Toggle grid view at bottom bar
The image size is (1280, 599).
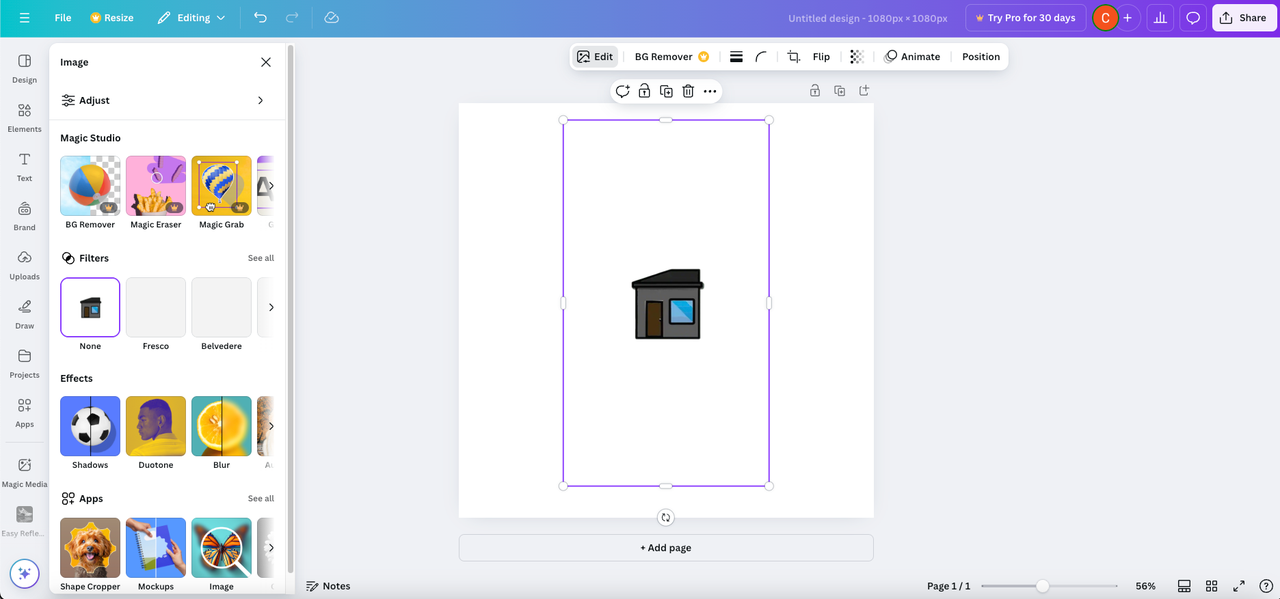point(1211,586)
